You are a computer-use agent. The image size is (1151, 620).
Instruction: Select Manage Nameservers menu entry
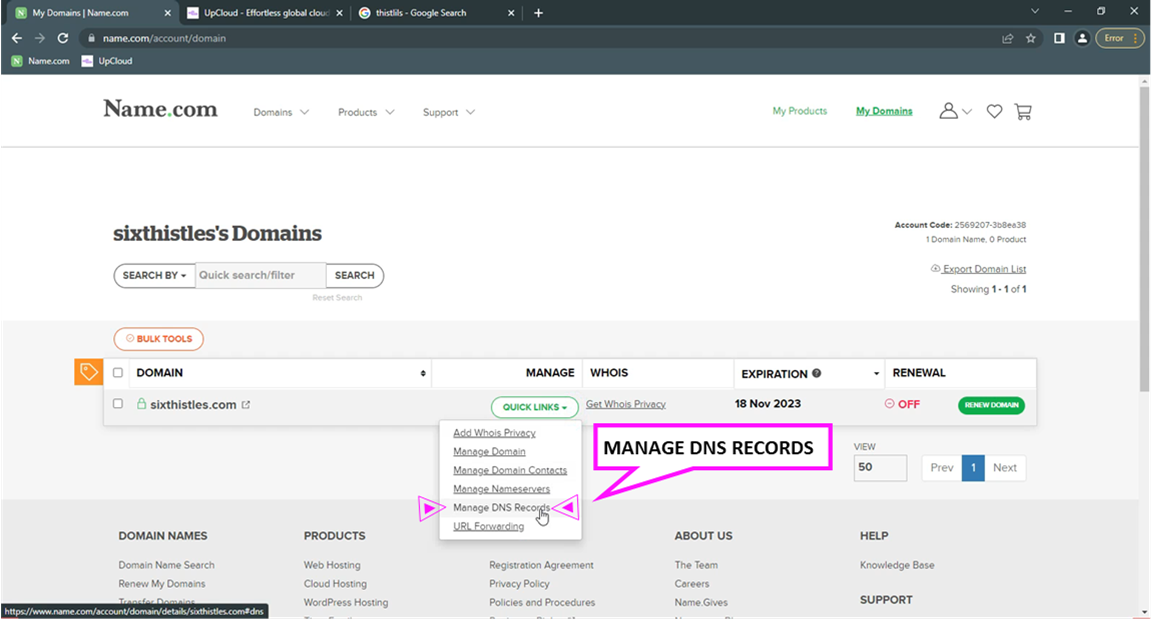click(x=501, y=489)
